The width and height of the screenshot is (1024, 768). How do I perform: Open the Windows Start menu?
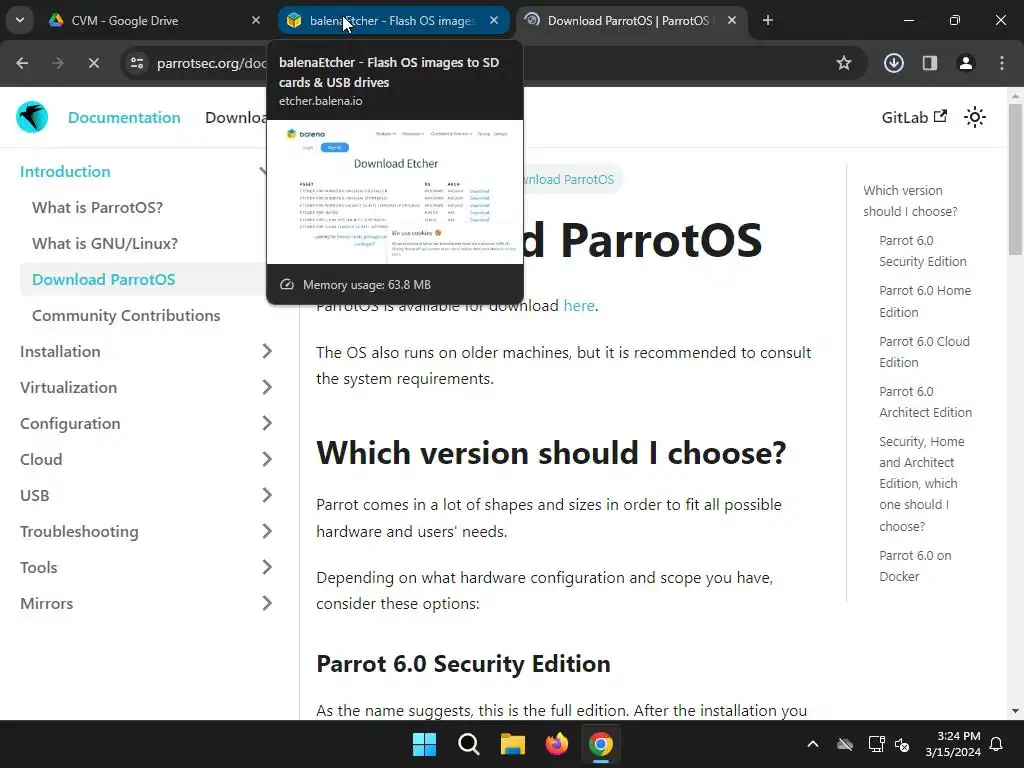click(x=424, y=744)
